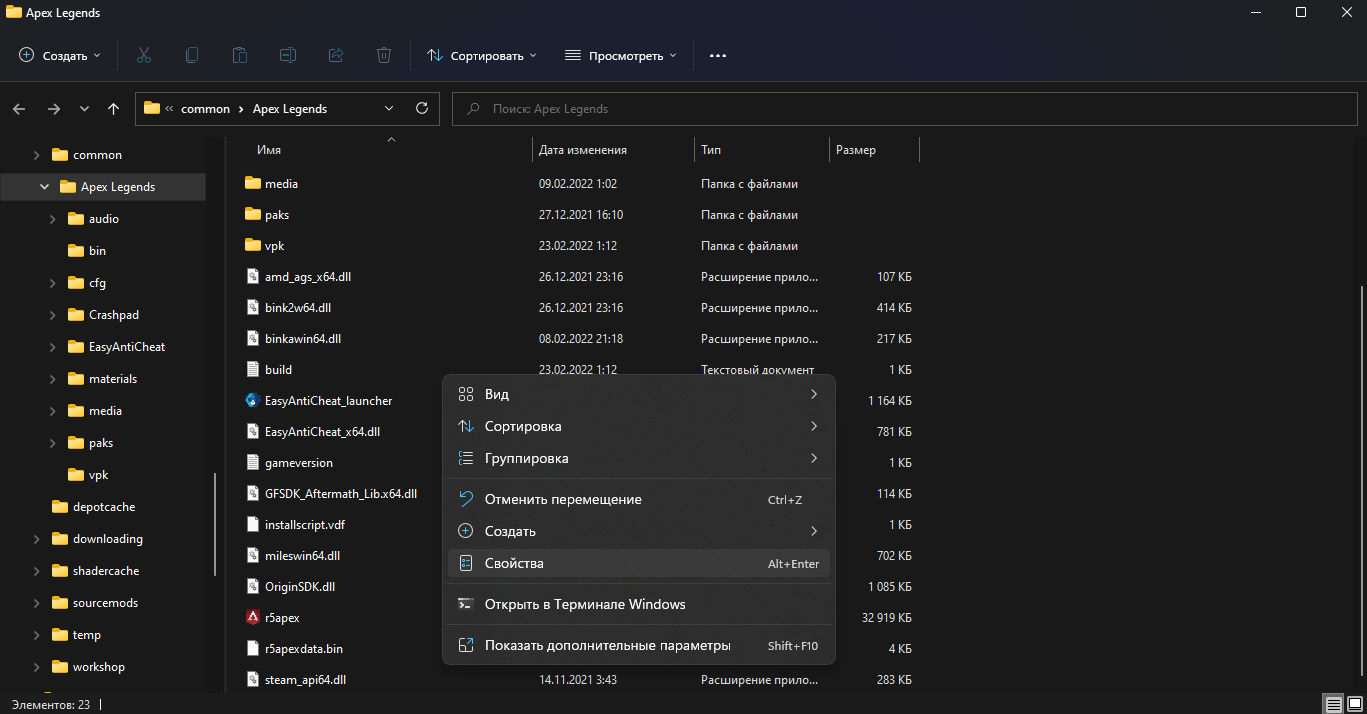Open the Группировка submenu

point(639,458)
